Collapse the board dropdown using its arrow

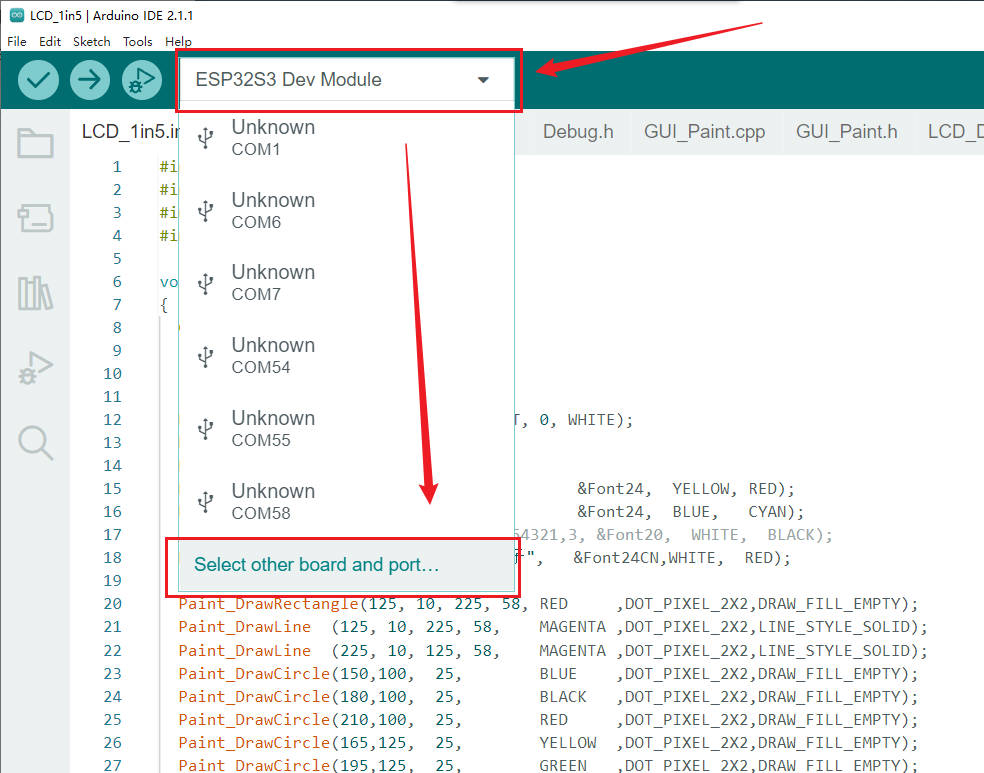point(483,80)
